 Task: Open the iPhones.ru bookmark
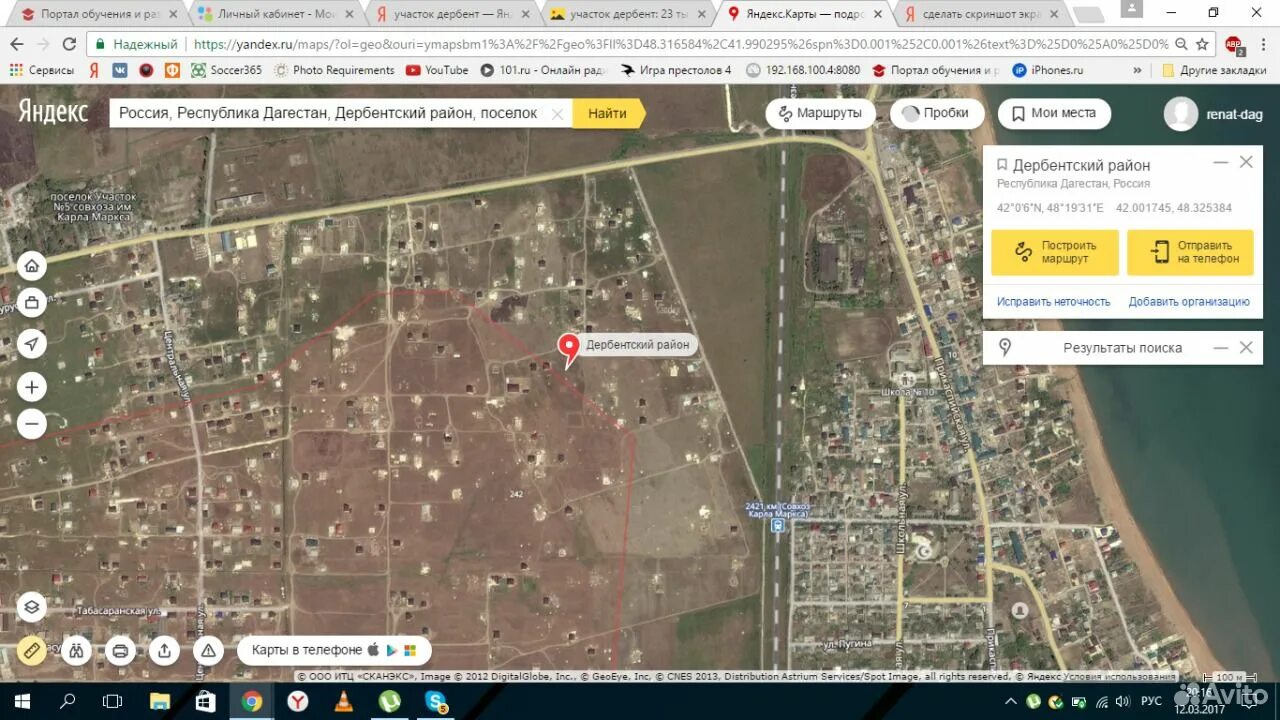click(1047, 70)
